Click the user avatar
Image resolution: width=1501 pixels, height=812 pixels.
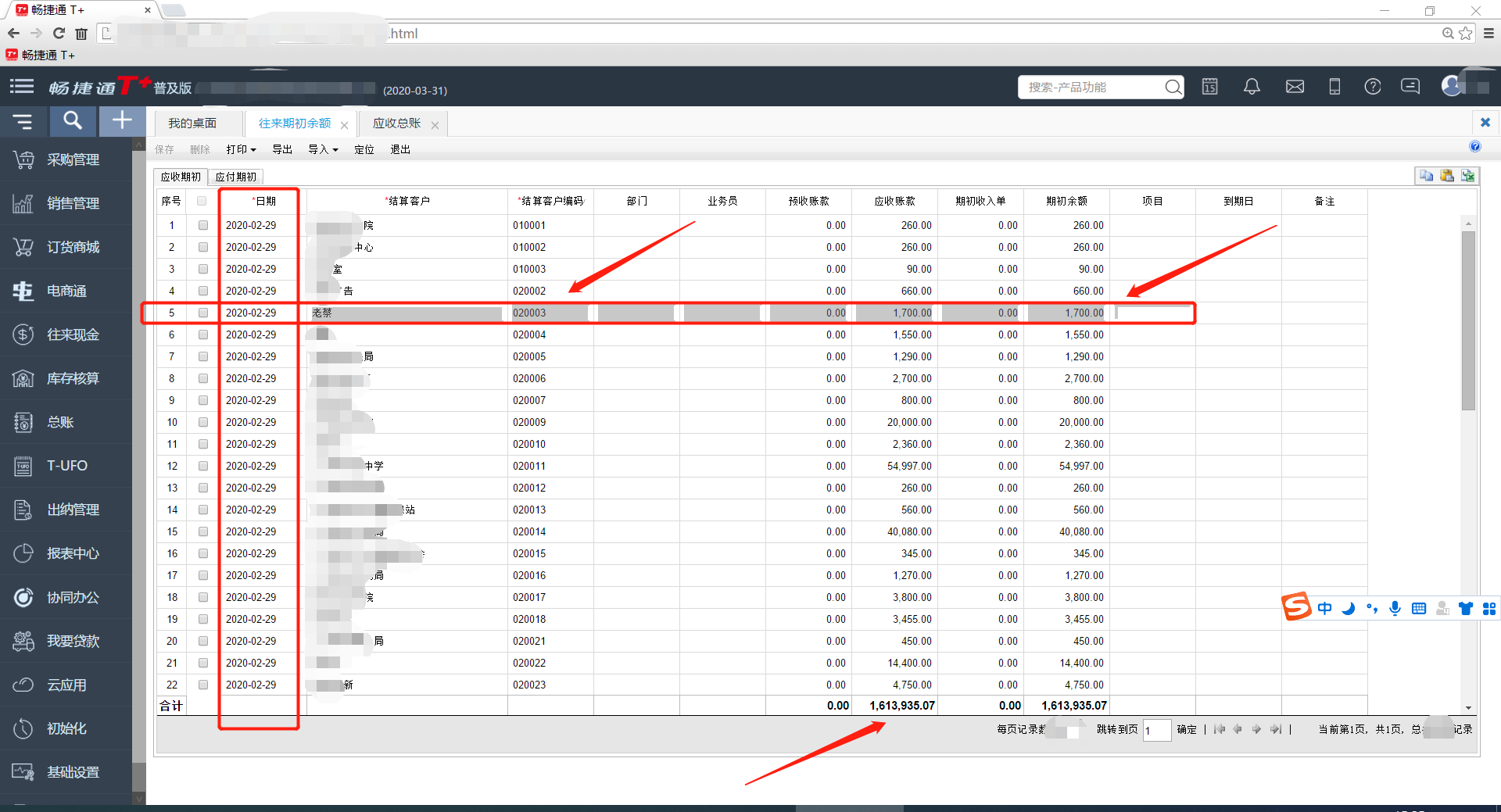[x=1452, y=86]
